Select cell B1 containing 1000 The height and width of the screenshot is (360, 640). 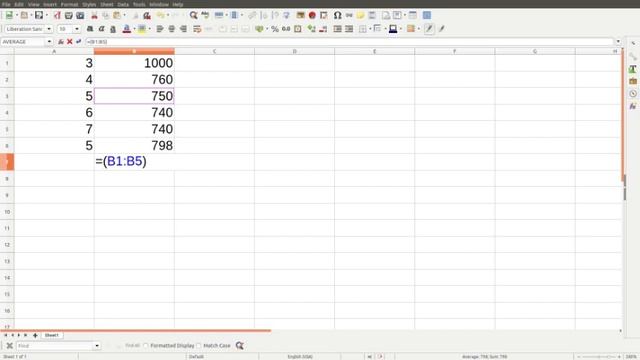click(134, 63)
